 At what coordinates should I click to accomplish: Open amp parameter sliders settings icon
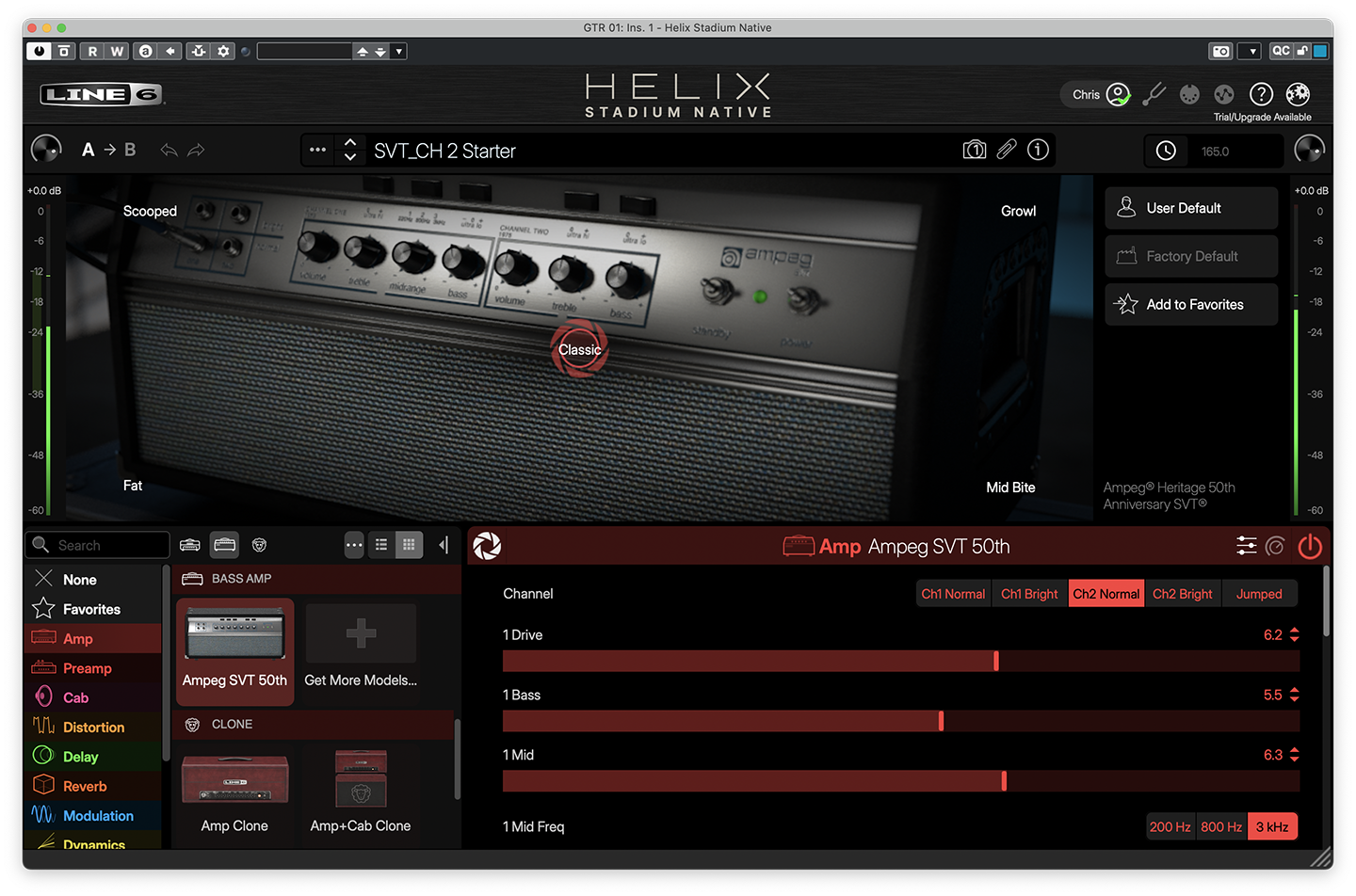[1246, 546]
